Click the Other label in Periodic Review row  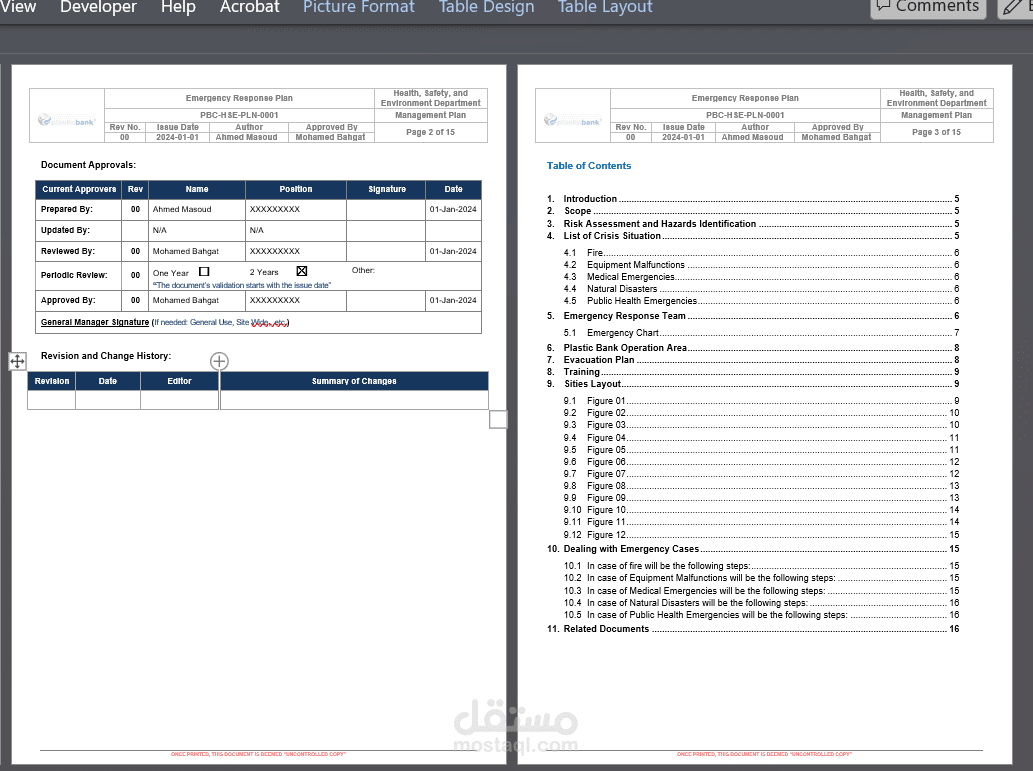tap(363, 270)
